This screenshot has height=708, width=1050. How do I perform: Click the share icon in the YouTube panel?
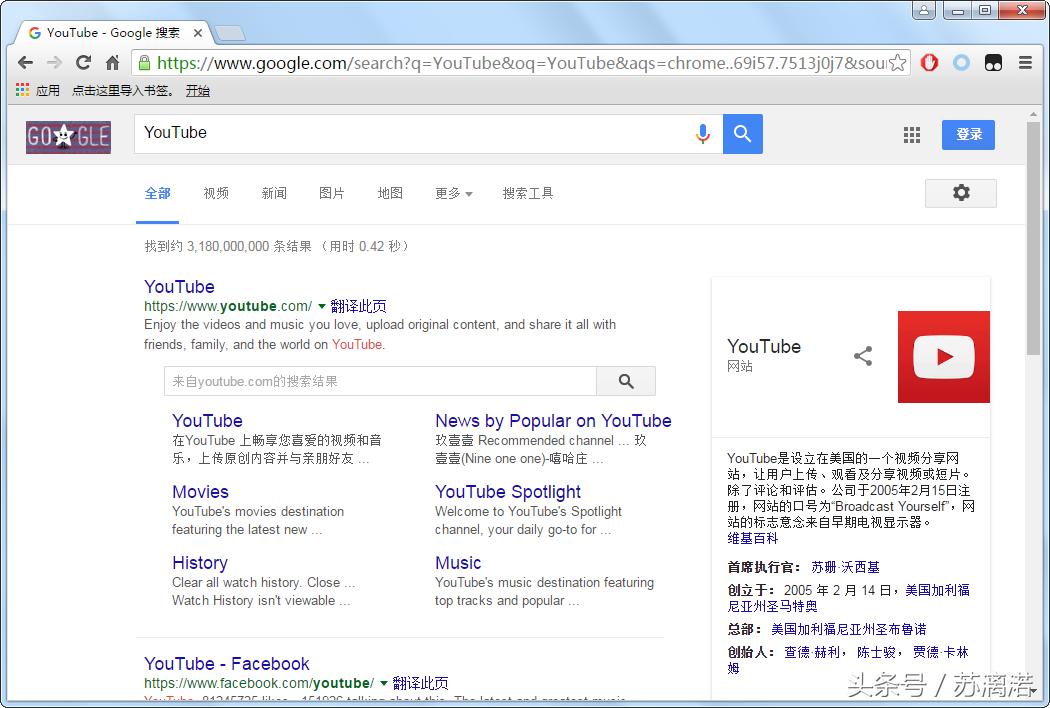[863, 355]
